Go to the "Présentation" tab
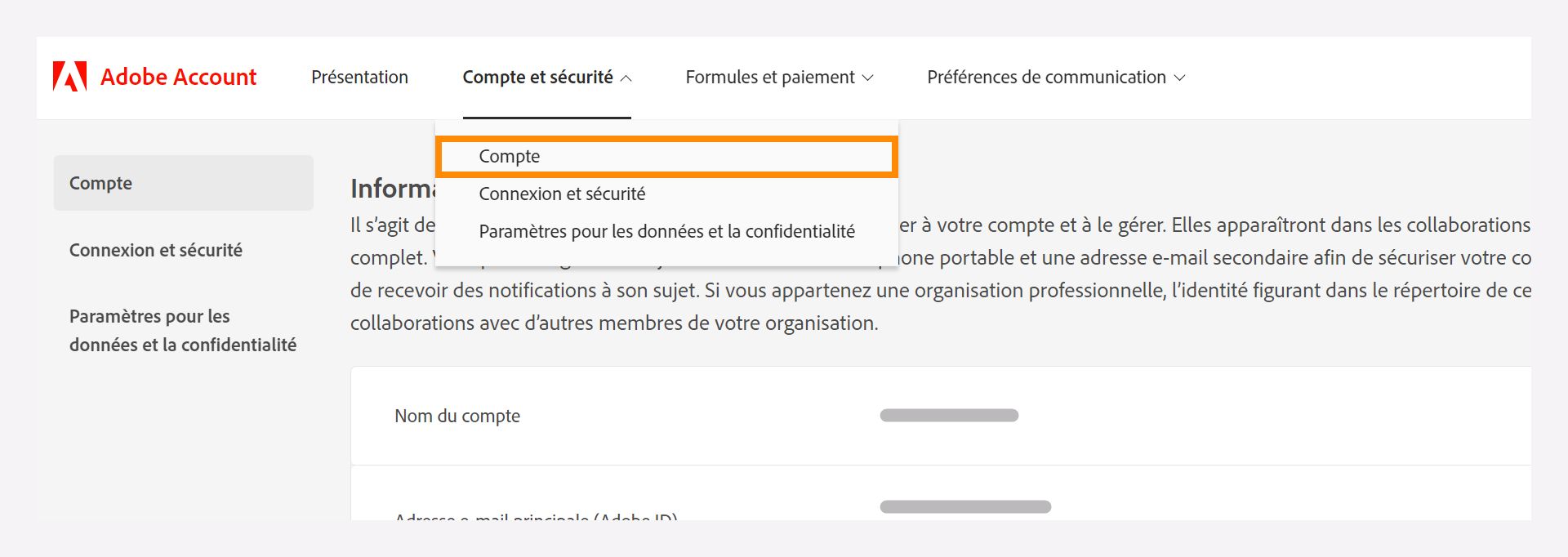Screen dimensions: 1568x557 coord(359,77)
